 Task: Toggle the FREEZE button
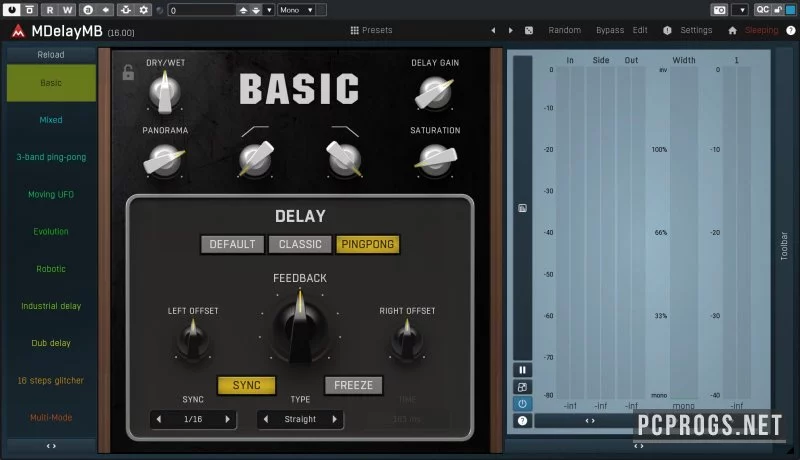point(354,386)
